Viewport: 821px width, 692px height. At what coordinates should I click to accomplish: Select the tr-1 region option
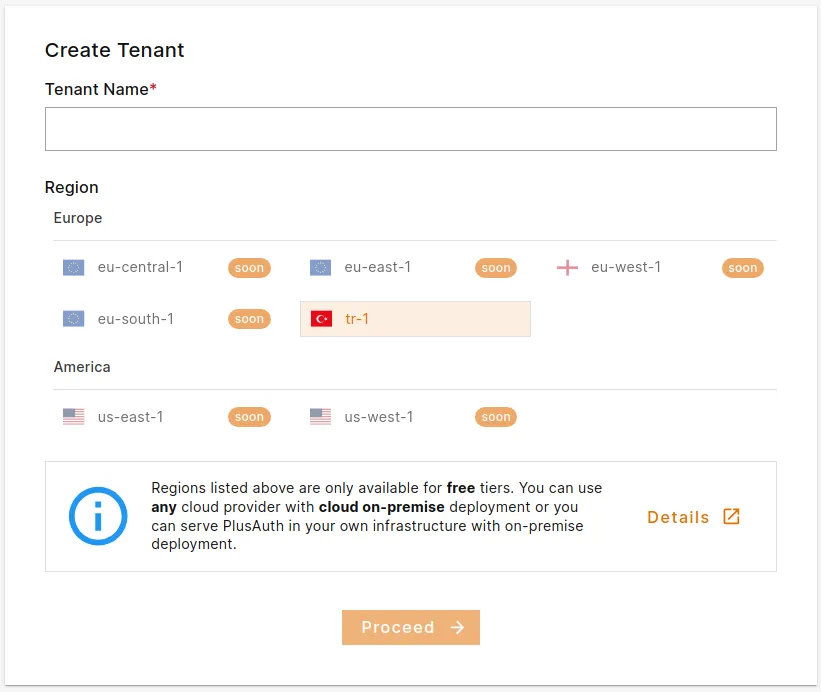pos(415,318)
